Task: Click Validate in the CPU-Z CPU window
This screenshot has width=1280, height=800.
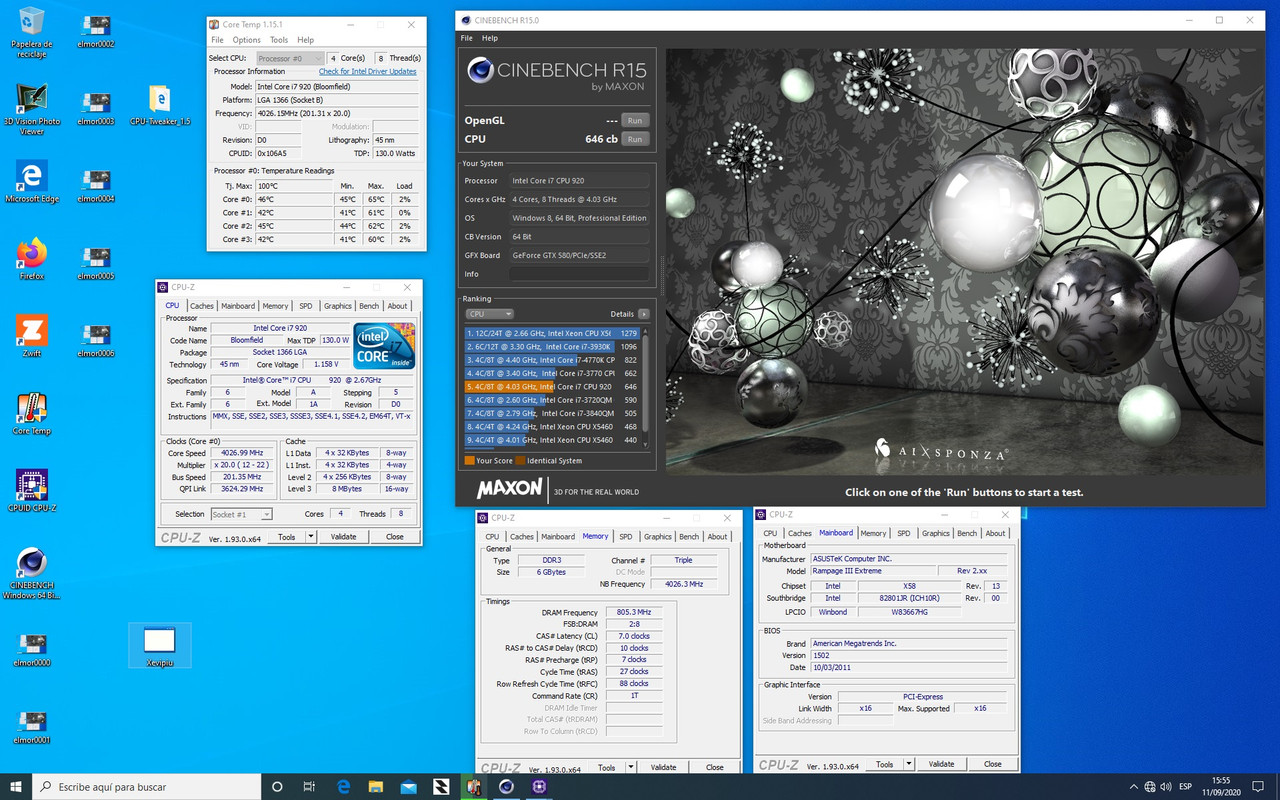Action: (x=343, y=537)
